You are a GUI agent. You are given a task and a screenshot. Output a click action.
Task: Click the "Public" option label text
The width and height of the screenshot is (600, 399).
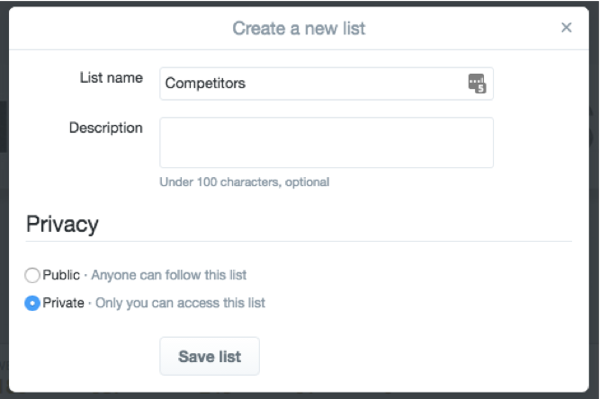coord(61,275)
